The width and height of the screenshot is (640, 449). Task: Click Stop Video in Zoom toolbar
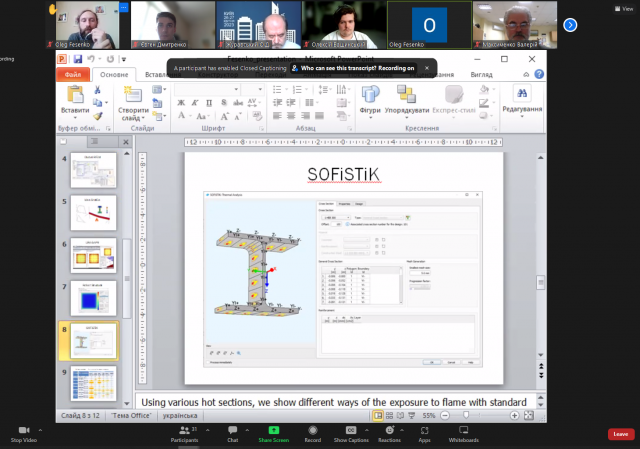coord(24,434)
